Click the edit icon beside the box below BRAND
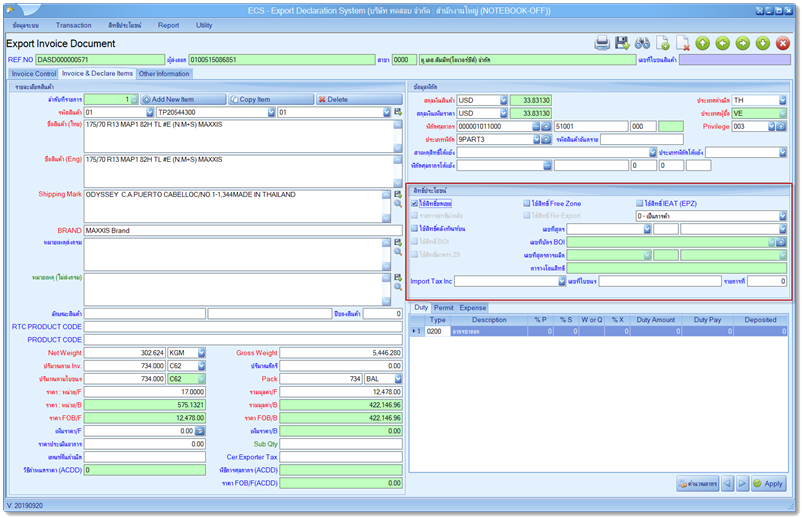The height and width of the screenshot is (518, 802). 398,242
